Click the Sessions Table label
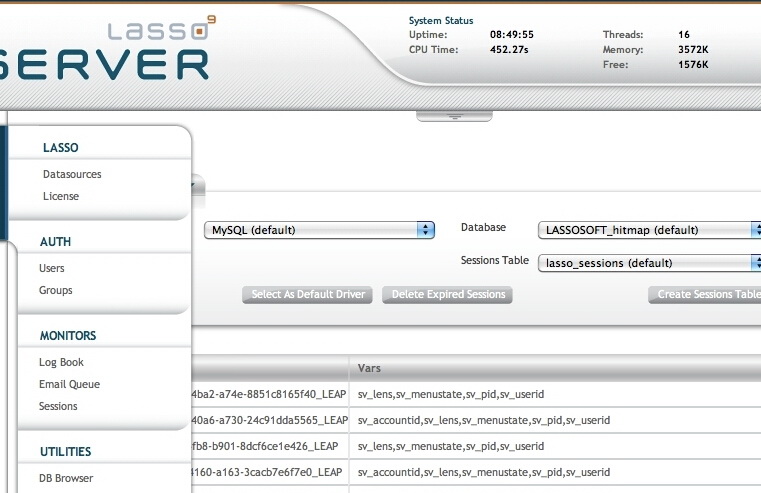Viewport: 761px width, 493px height. [495, 260]
